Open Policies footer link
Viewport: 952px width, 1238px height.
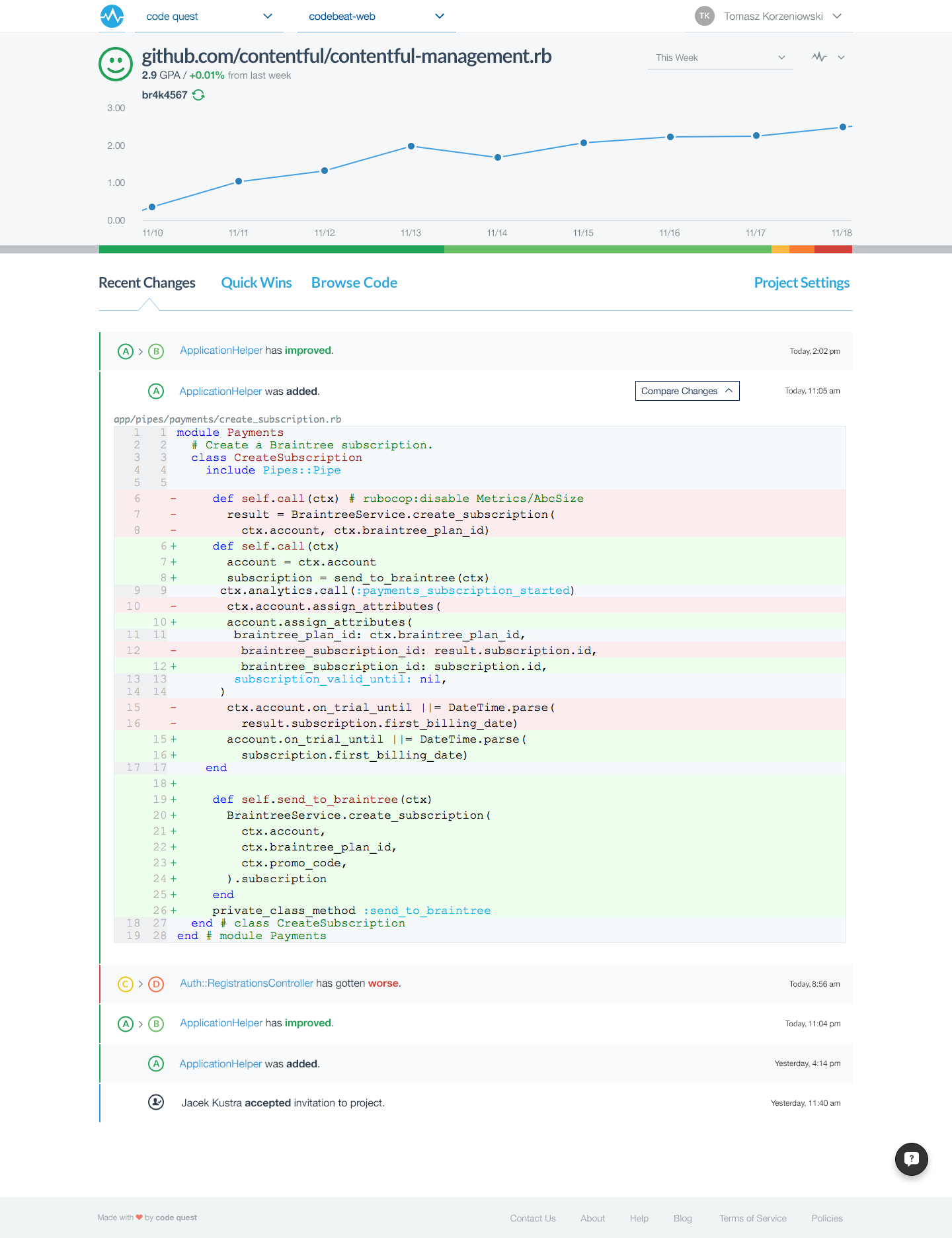click(x=827, y=1218)
